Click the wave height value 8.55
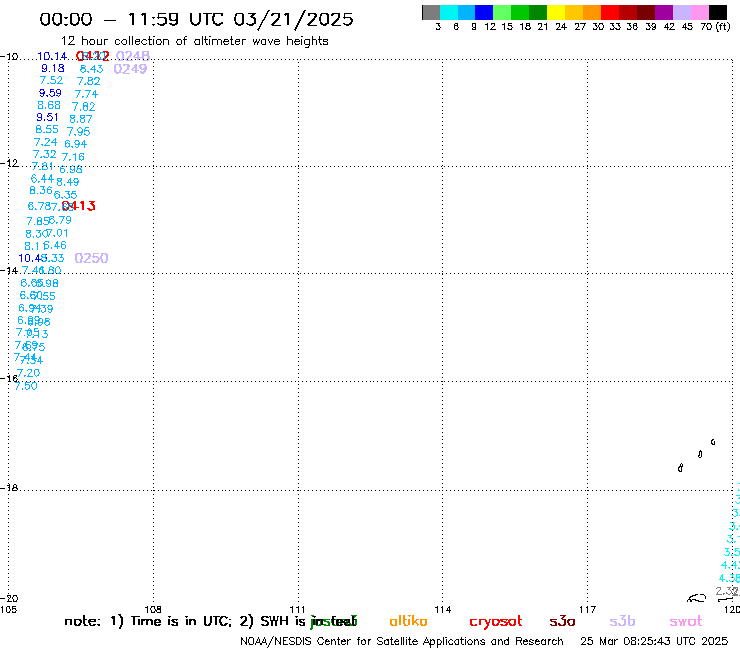This screenshot has width=740, height=650. tap(47, 129)
